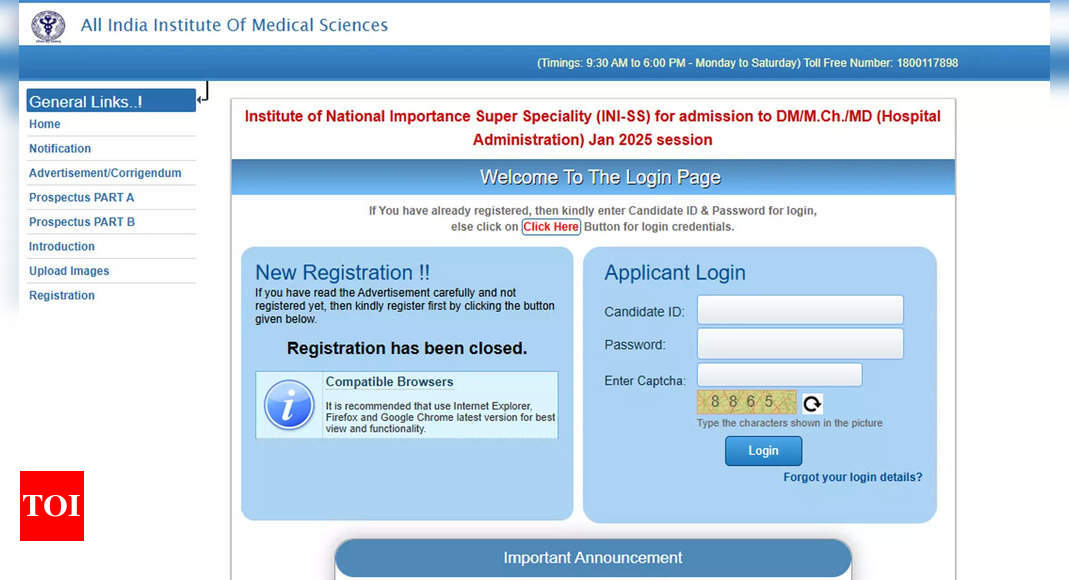Click the 'All India Institute Of Medical Sciences' title

tap(234, 25)
